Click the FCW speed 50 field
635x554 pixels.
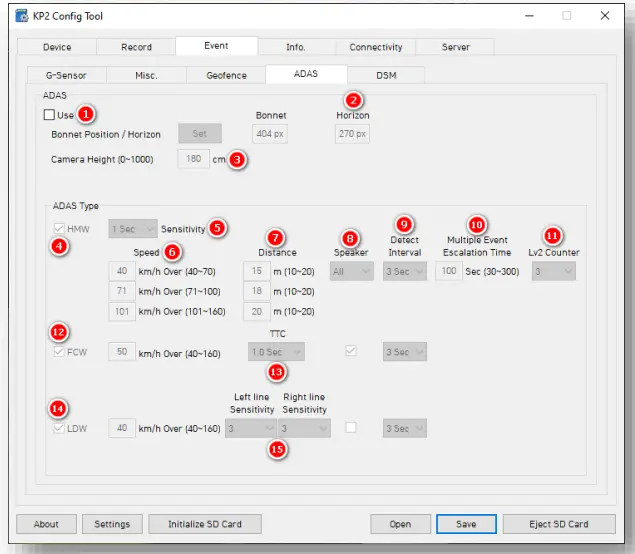click(x=122, y=352)
